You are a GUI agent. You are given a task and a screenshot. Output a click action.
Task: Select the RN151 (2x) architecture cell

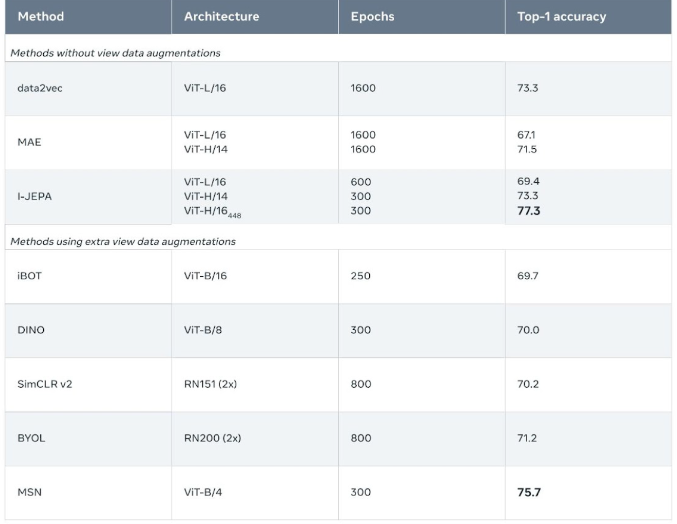pyautogui.click(x=212, y=384)
